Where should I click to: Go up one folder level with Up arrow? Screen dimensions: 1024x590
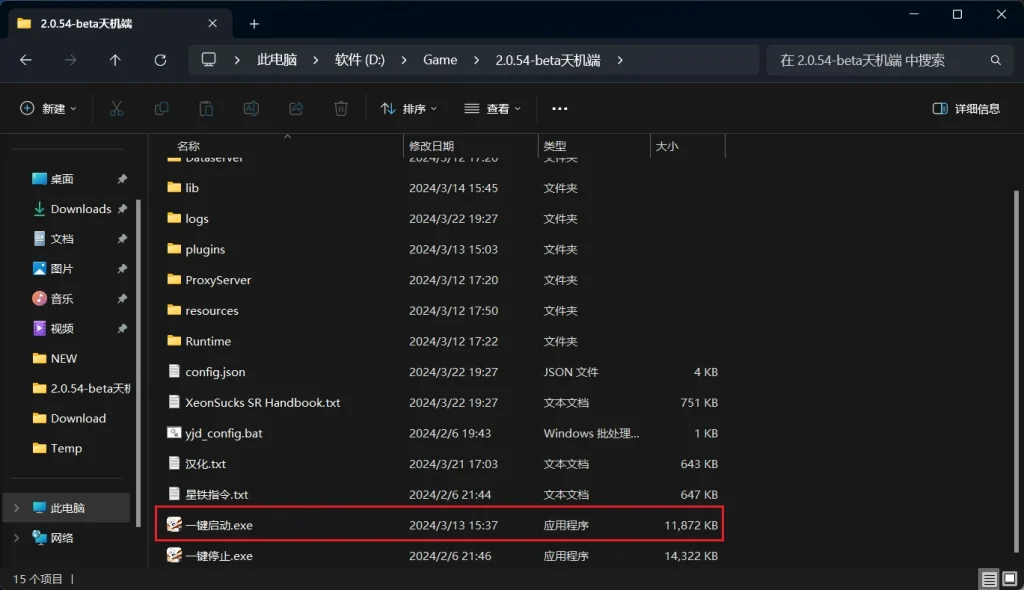(115, 60)
